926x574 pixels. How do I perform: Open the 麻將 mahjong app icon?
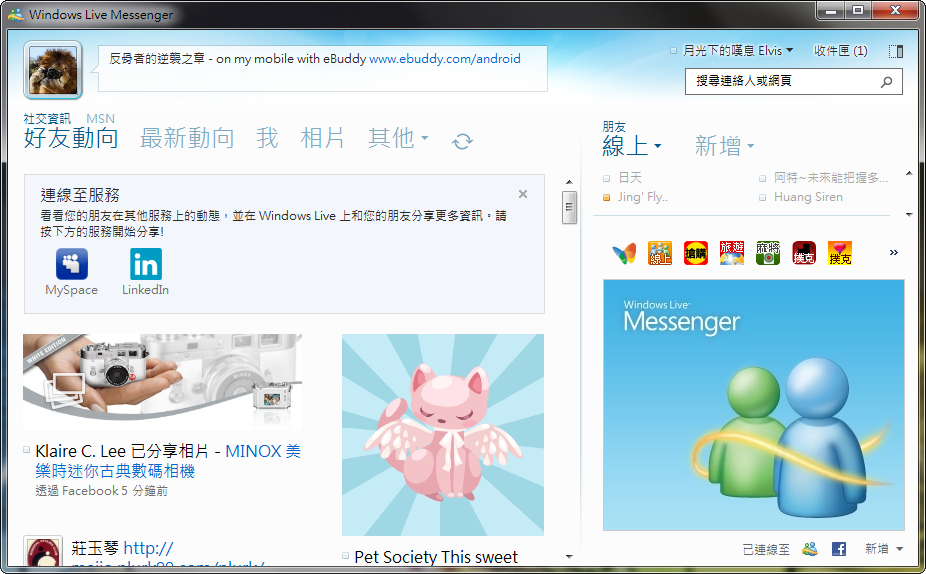click(x=768, y=253)
